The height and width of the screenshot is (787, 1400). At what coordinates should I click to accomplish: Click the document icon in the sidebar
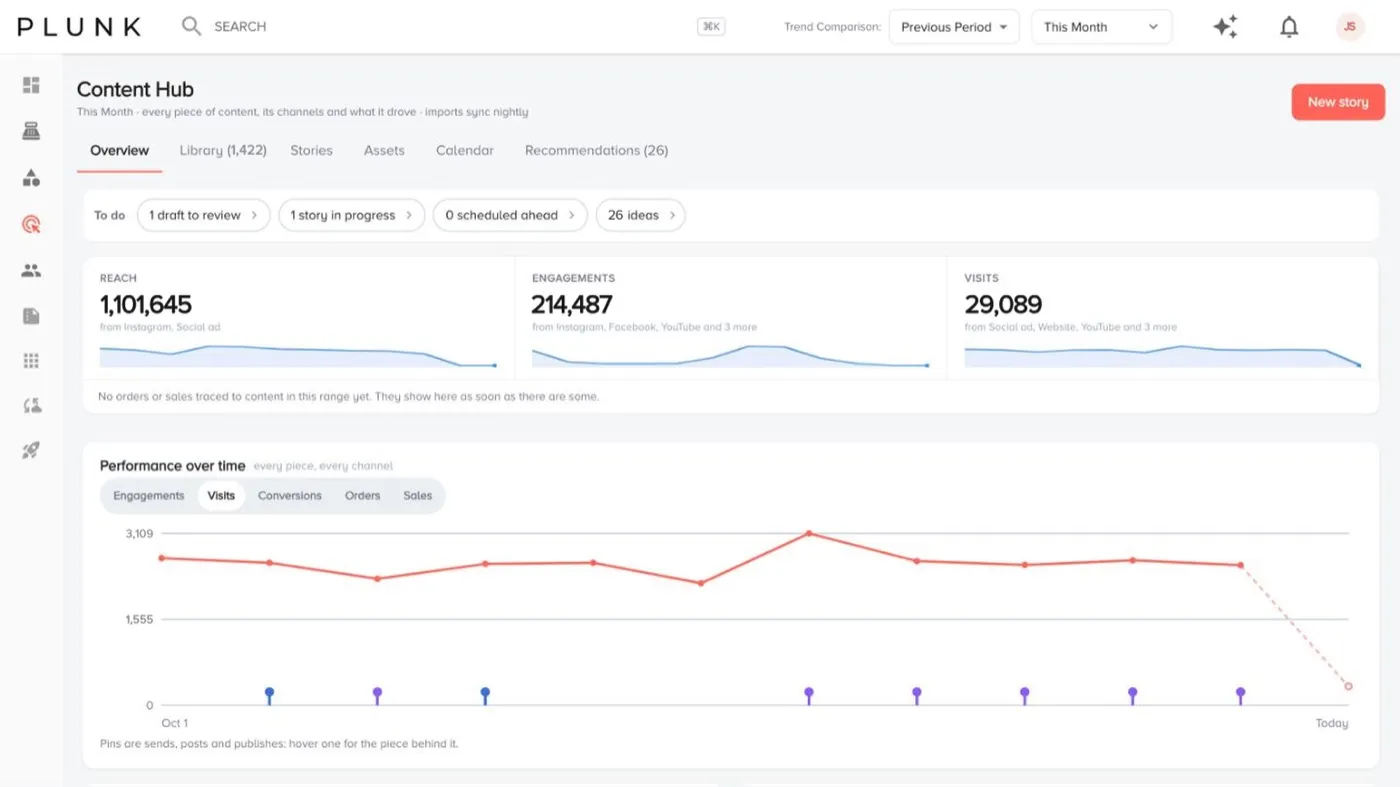pyautogui.click(x=31, y=316)
